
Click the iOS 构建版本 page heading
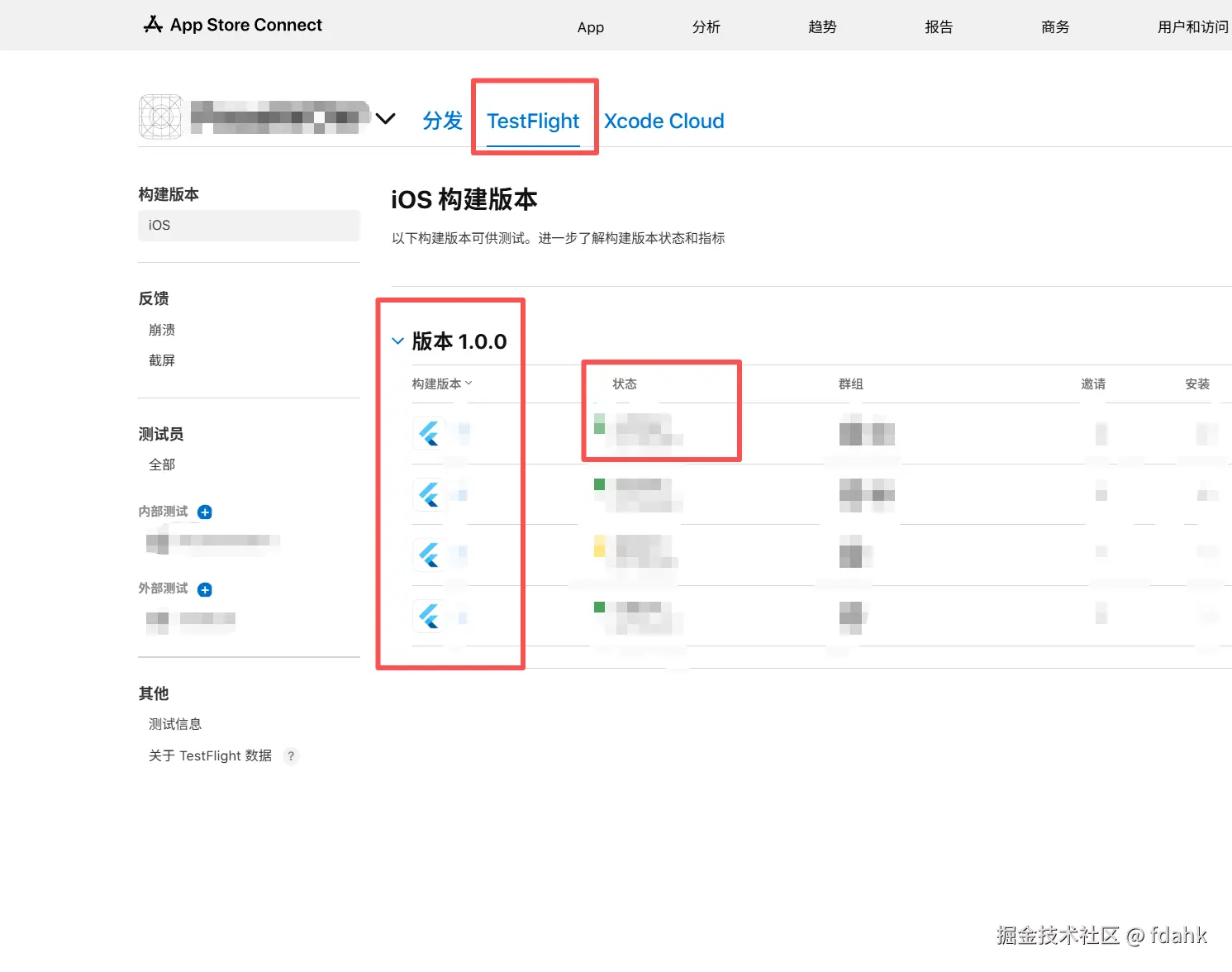464,199
